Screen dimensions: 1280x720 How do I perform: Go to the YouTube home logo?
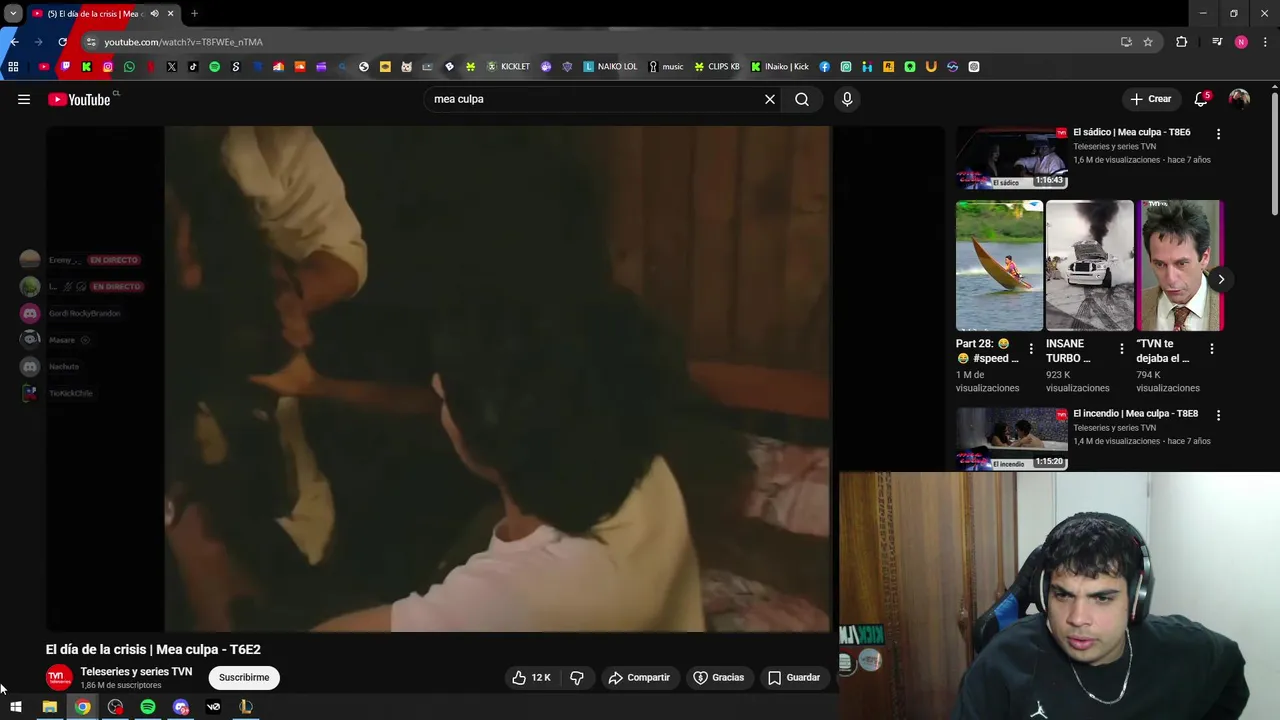[79, 99]
